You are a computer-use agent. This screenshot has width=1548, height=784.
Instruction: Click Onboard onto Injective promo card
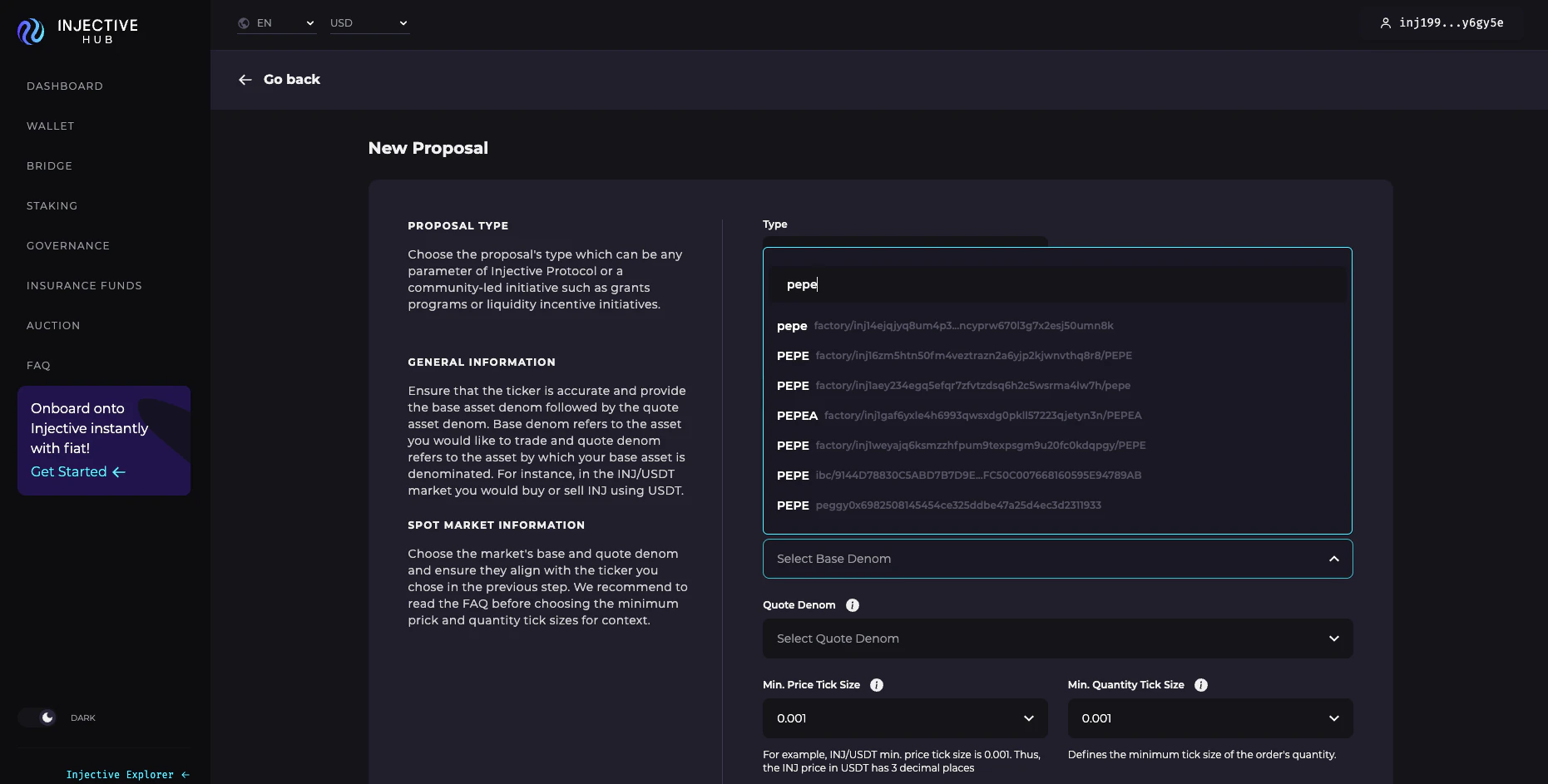[x=104, y=441]
